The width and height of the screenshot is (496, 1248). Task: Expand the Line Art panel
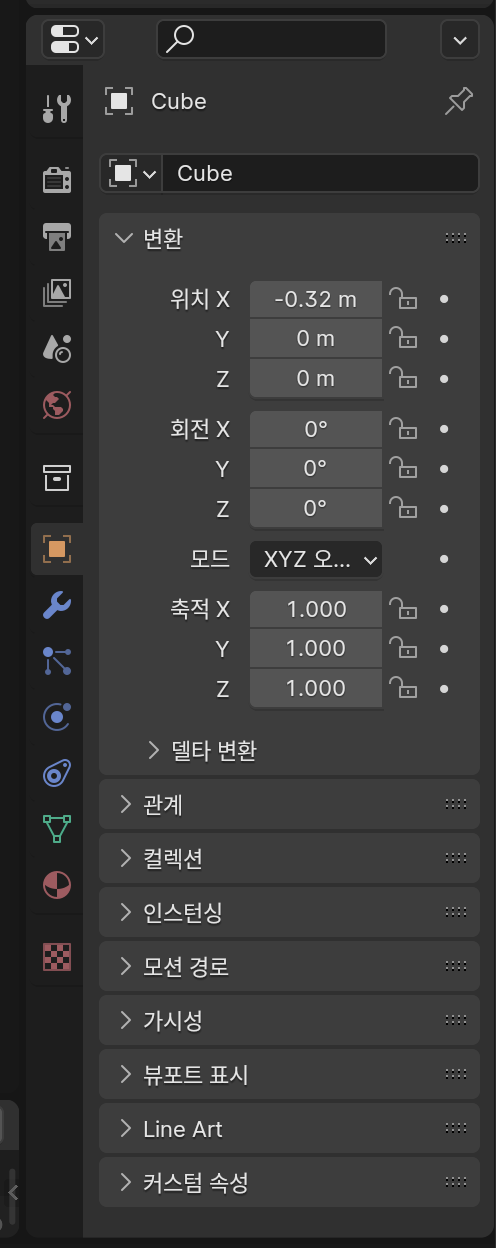click(289, 1129)
